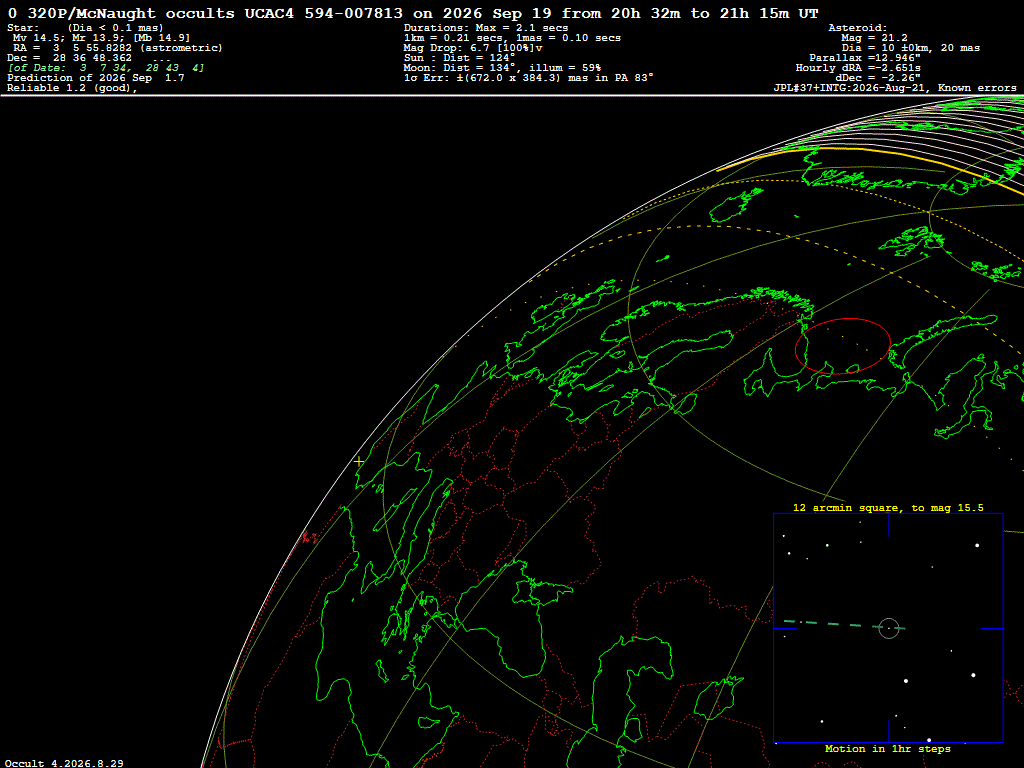This screenshot has height=768, width=1024.
Task: Click the star chart thumbnail frame
Action: coord(888,628)
